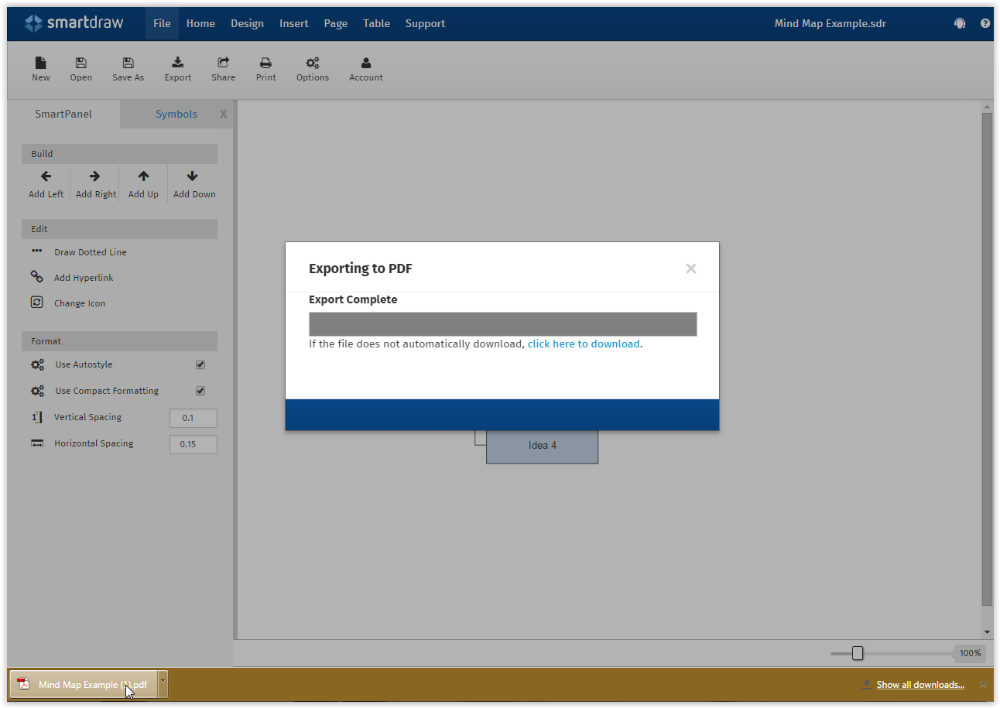This screenshot has height=708, width=1000.
Task: Click the Export toolbar icon
Action: coord(178,63)
